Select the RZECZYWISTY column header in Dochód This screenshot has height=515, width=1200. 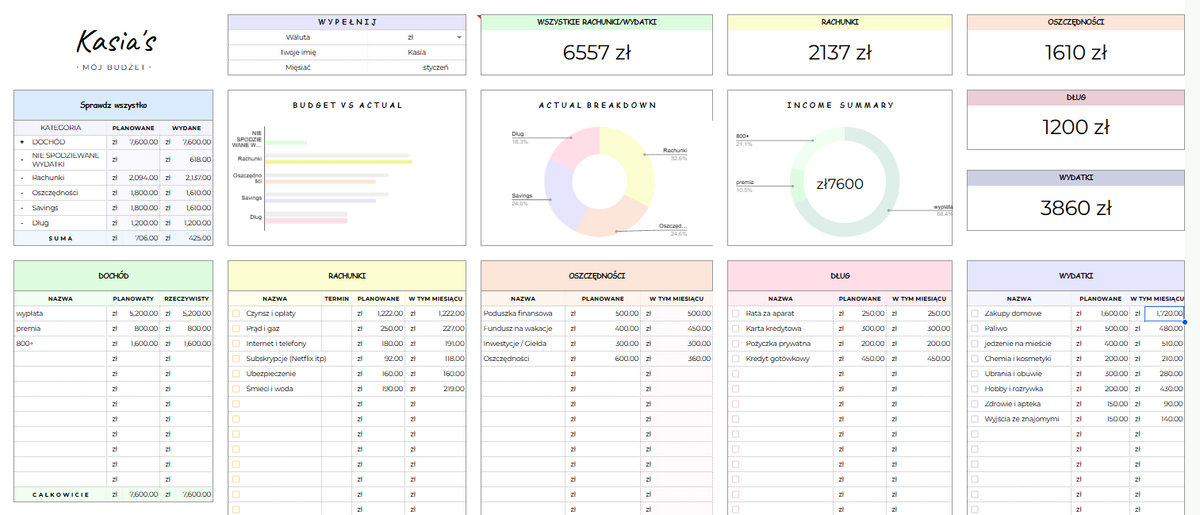pos(186,298)
